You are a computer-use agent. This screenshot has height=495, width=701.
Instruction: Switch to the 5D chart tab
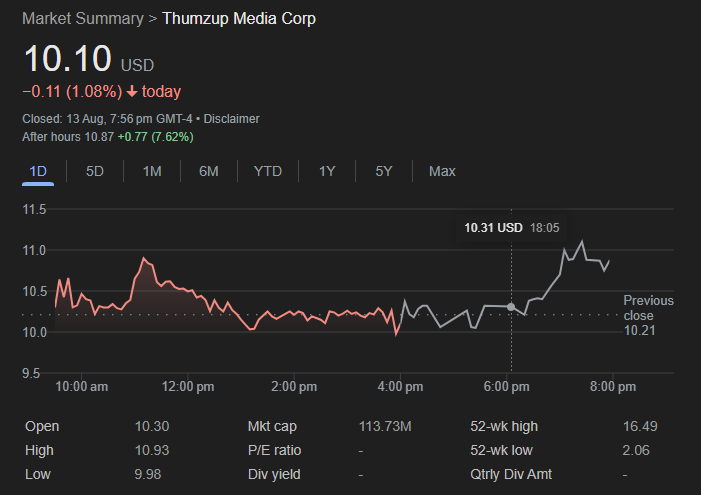[x=95, y=171]
